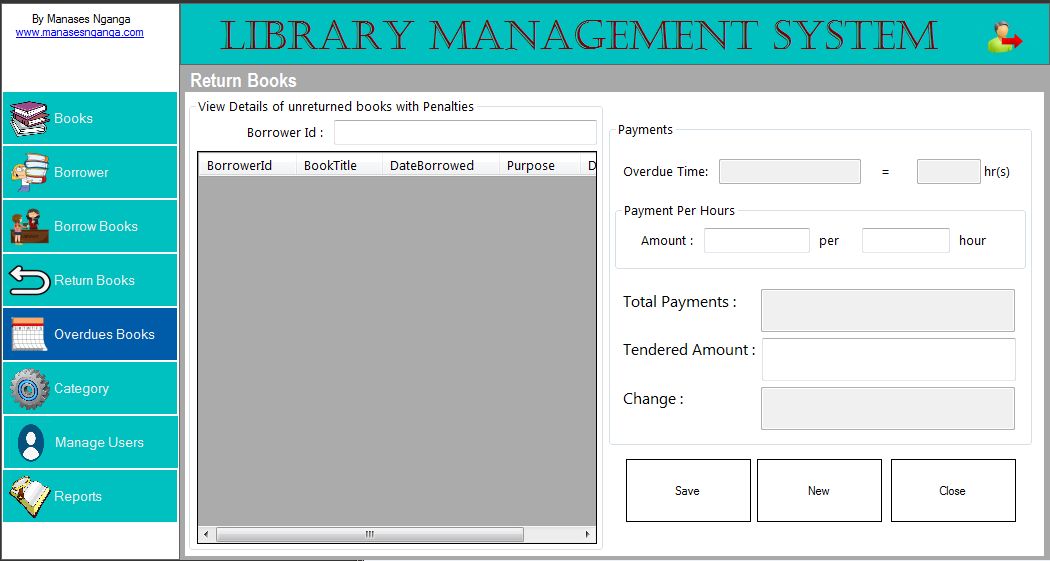
Task: Click the Overdues Books calendar icon
Action: pyautogui.click(x=29, y=334)
